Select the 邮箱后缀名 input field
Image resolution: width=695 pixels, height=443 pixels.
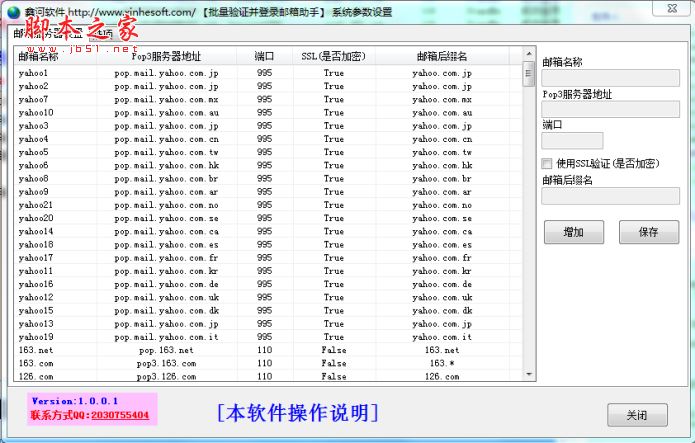pos(610,196)
